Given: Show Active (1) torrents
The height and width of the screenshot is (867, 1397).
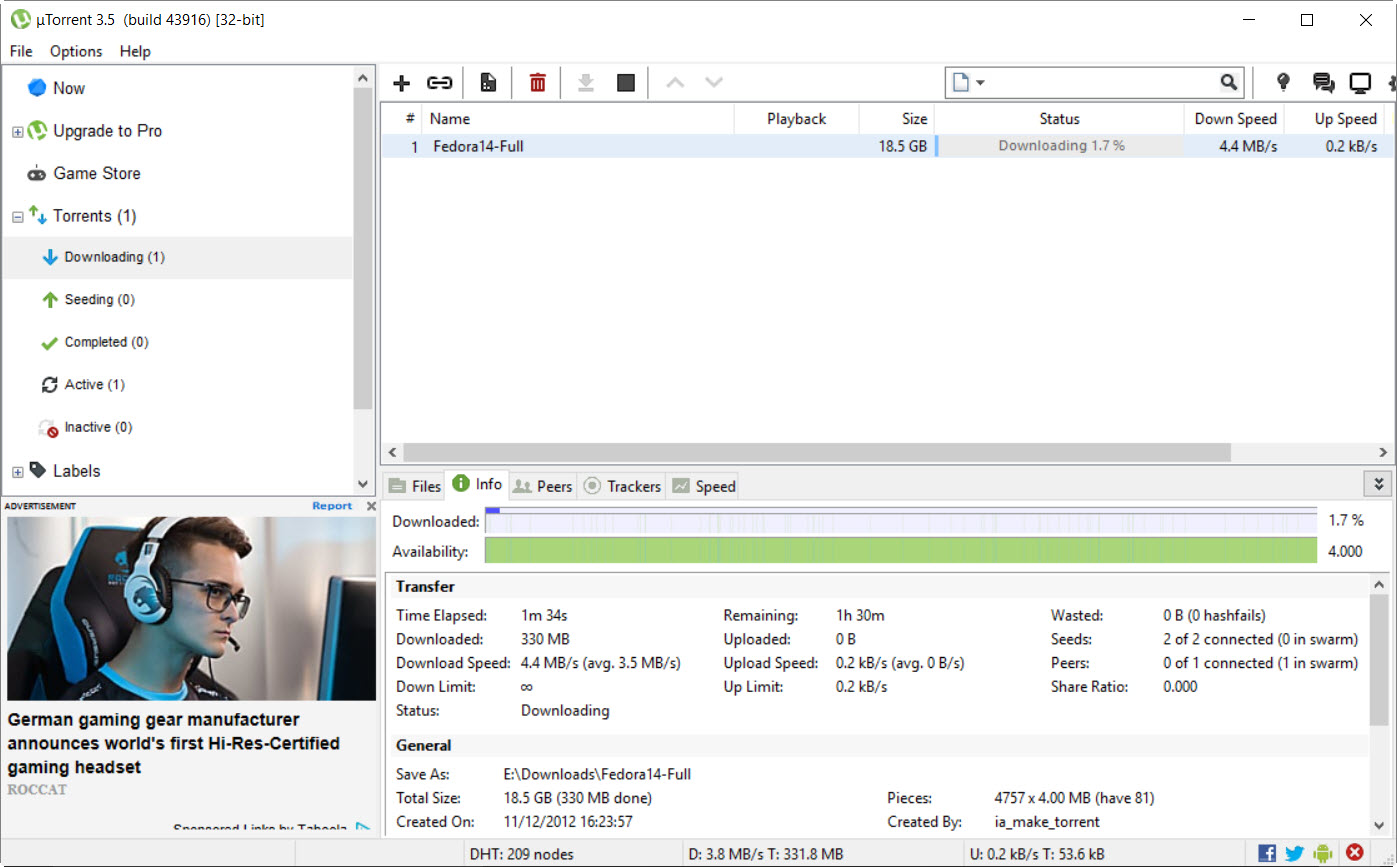Looking at the screenshot, I should point(94,385).
